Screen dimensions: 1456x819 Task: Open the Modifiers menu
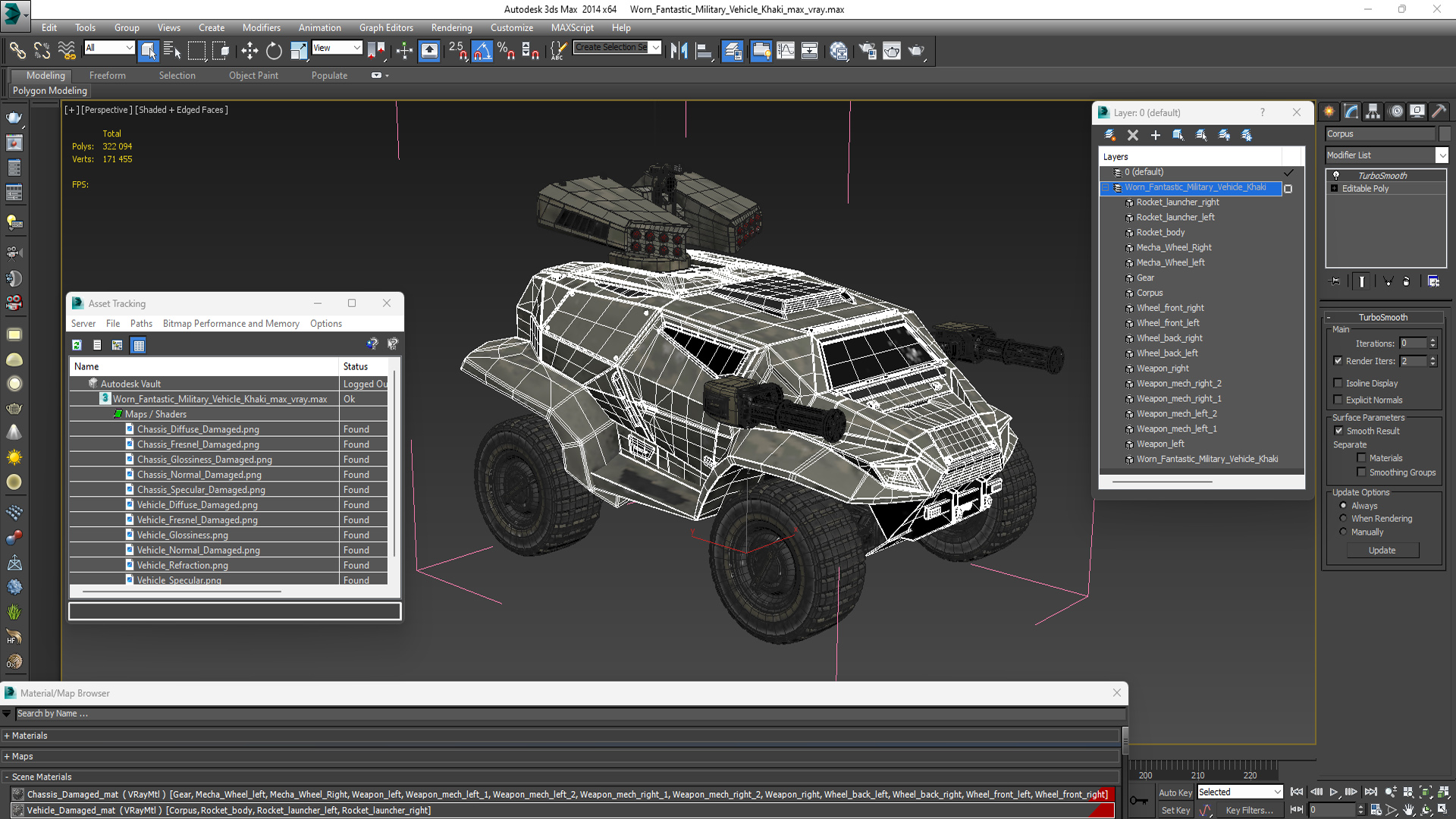[261, 27]
